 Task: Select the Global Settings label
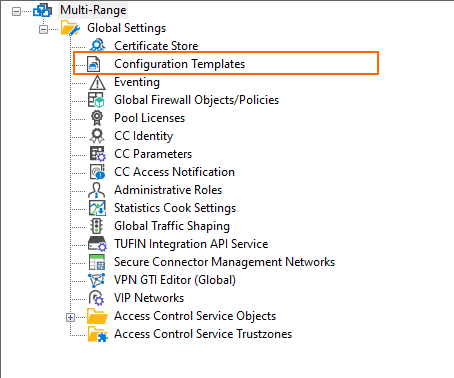127,28
